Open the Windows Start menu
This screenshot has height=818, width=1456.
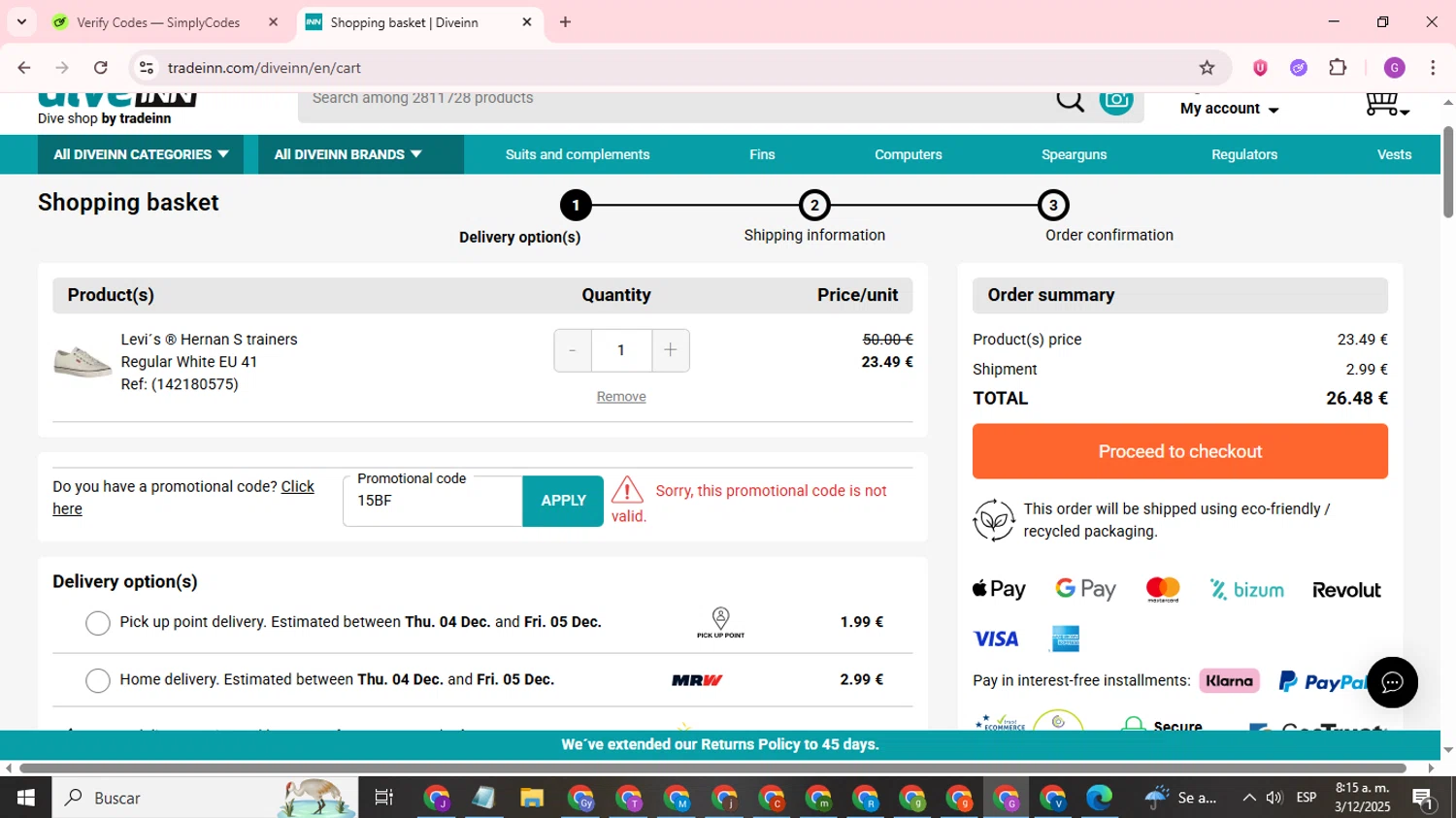click(x=25, y=798)
